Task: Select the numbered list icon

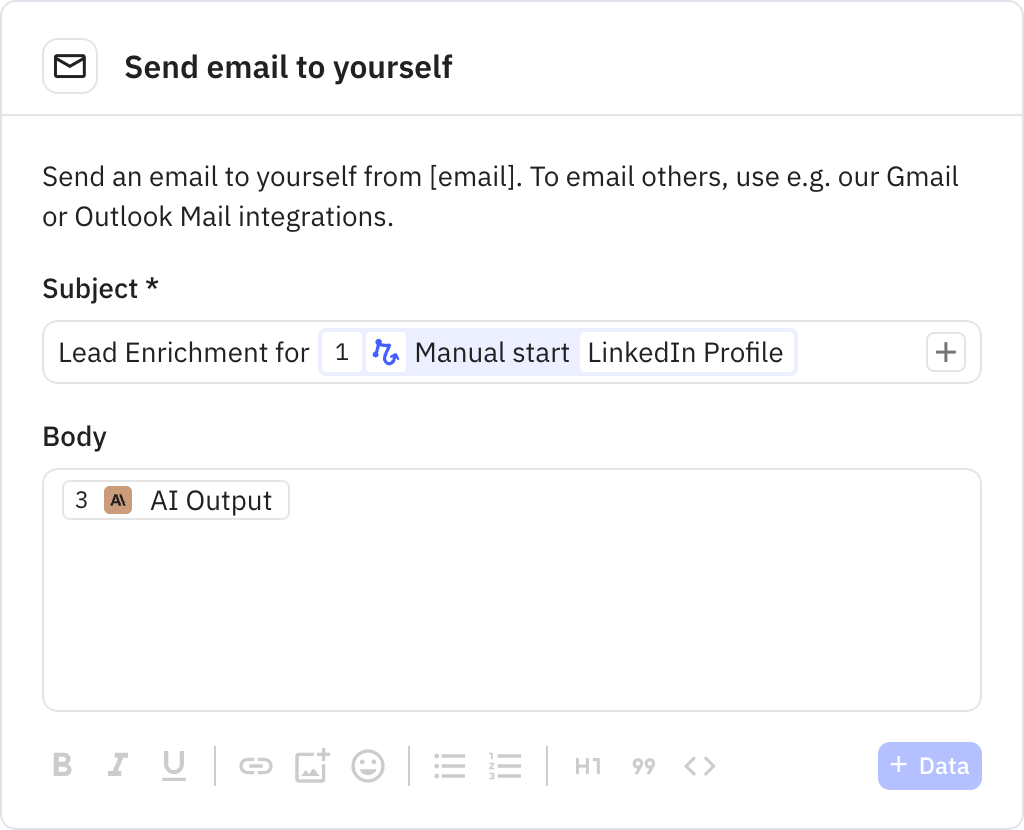Action: (x=505, y=766)
